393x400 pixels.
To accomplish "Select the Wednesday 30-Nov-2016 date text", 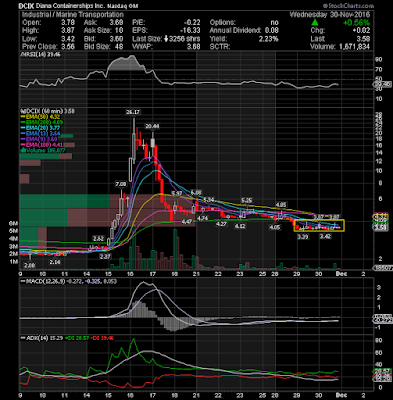I will (330, 15).
